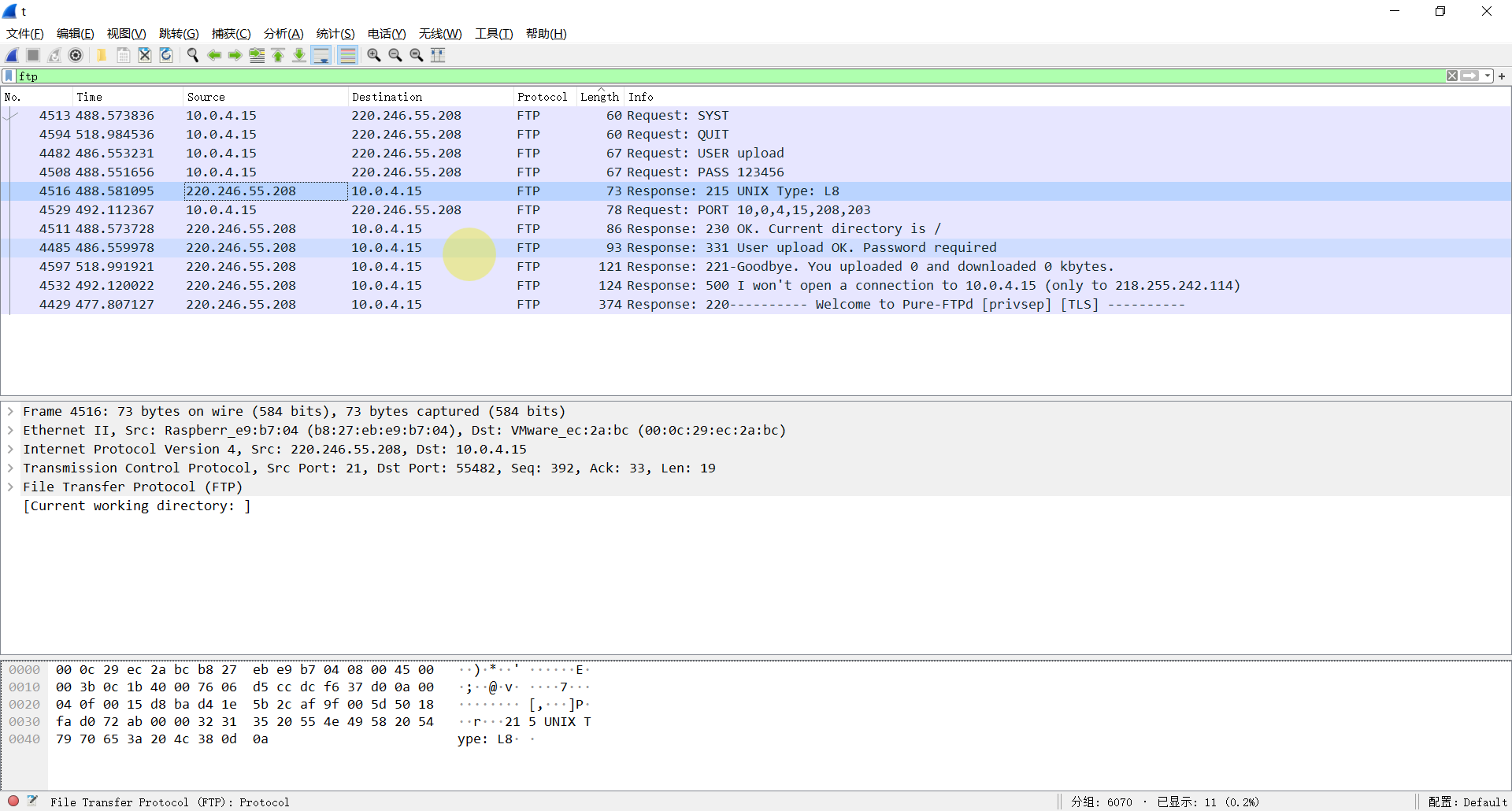Open capture options gear icon
Image resolution: width=1512 pixels, height=811 pixels.
point(76,55)
